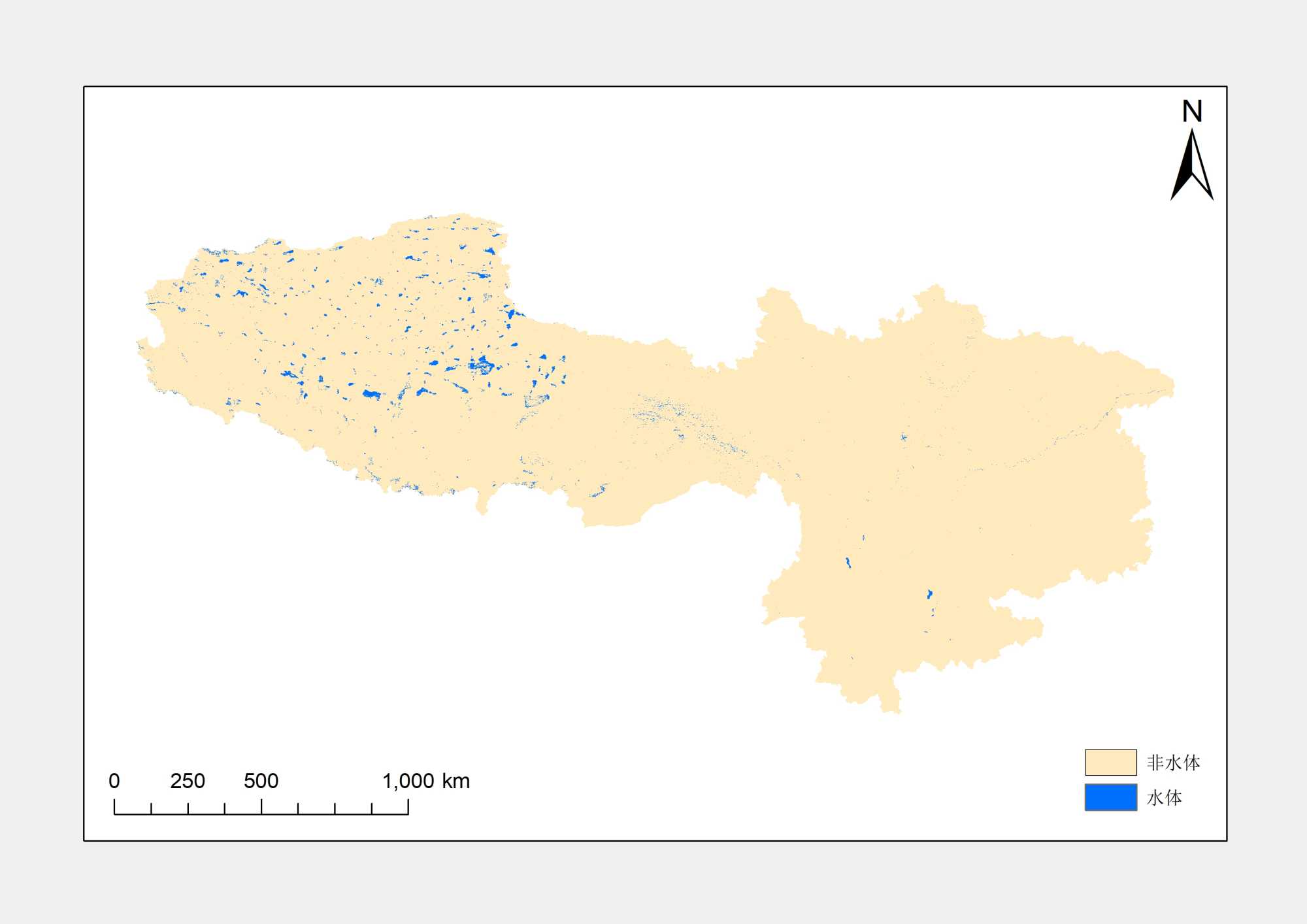The width and height of the screenshot is (1307, 924).
Task: Click the scale bar's leftmost end tick
Action: click(114, 808)
